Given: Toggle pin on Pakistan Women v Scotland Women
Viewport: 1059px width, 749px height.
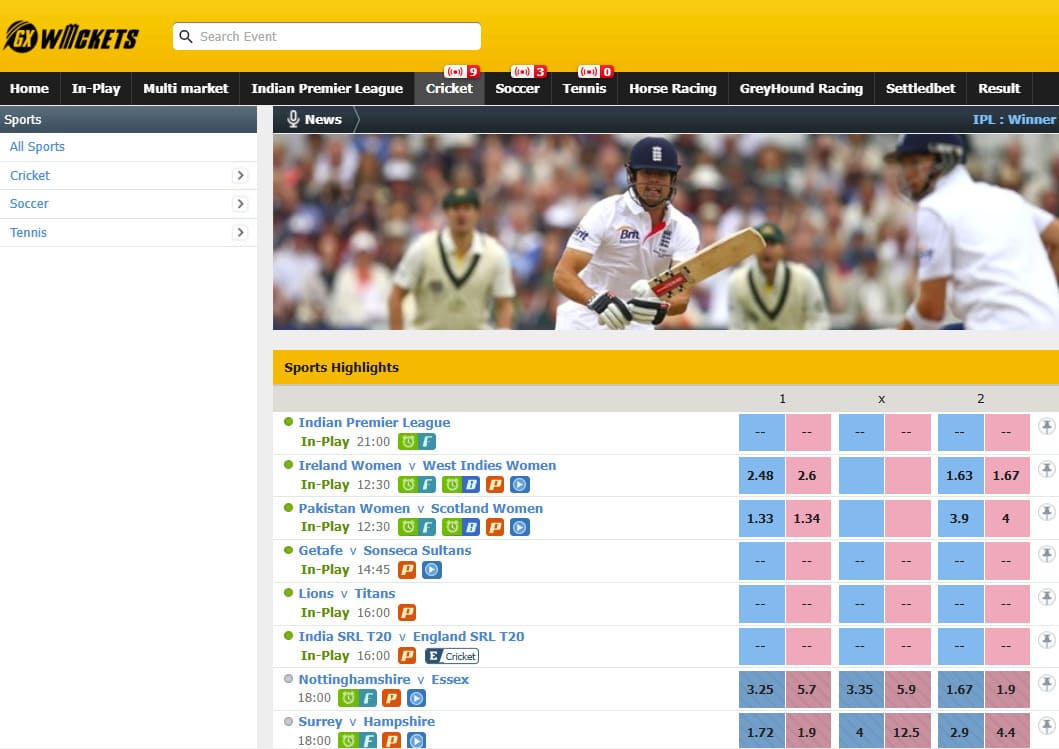Looking at the screenshot, I should coord(1046,513).
